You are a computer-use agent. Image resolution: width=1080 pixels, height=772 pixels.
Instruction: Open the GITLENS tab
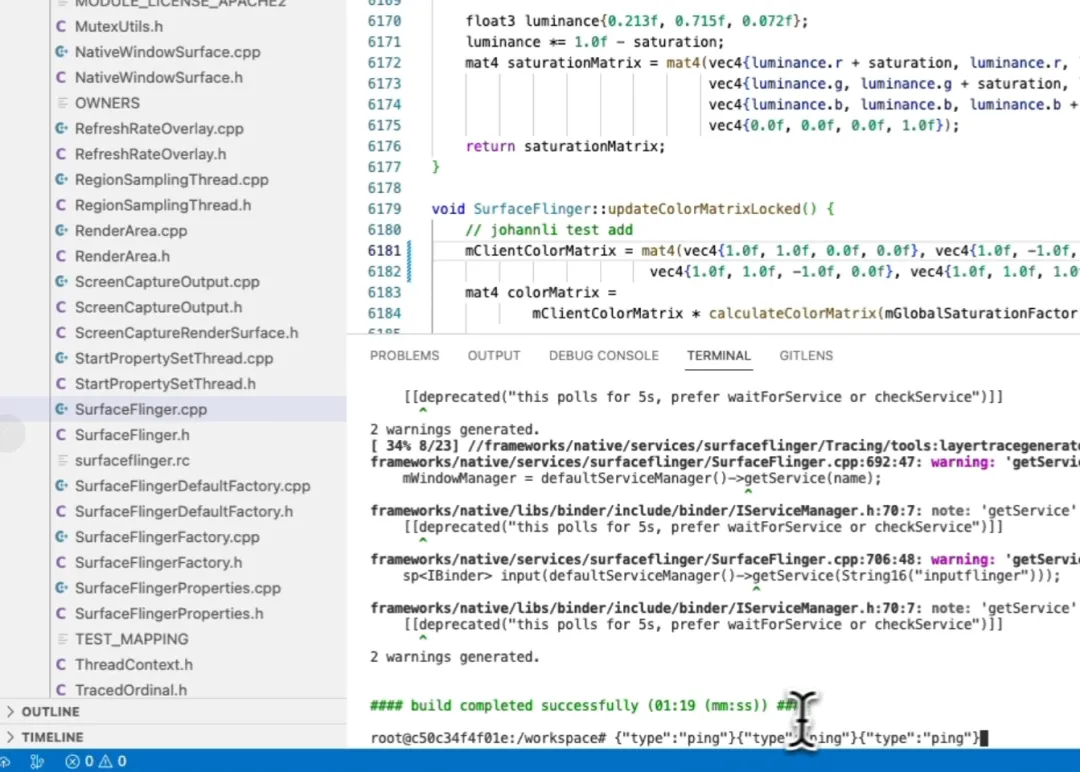pyautogui.click(x=806, y=355)
